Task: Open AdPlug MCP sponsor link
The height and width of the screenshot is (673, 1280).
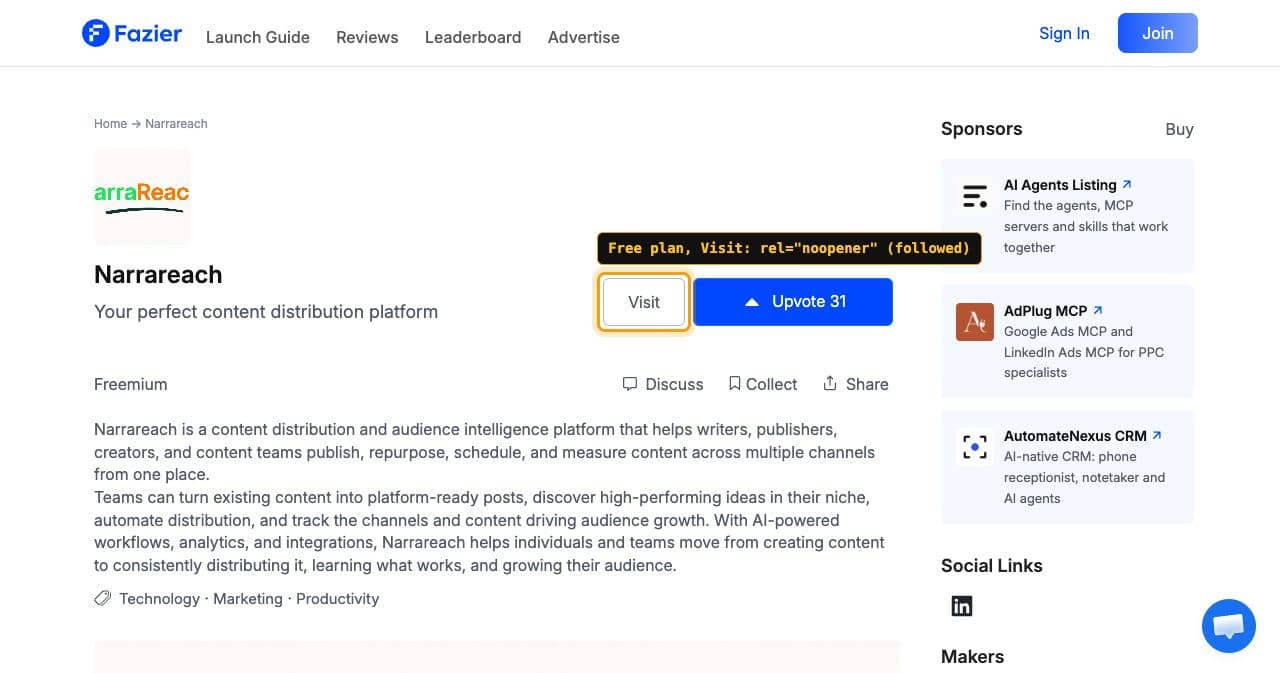Action: click(x=1046, y=311)
